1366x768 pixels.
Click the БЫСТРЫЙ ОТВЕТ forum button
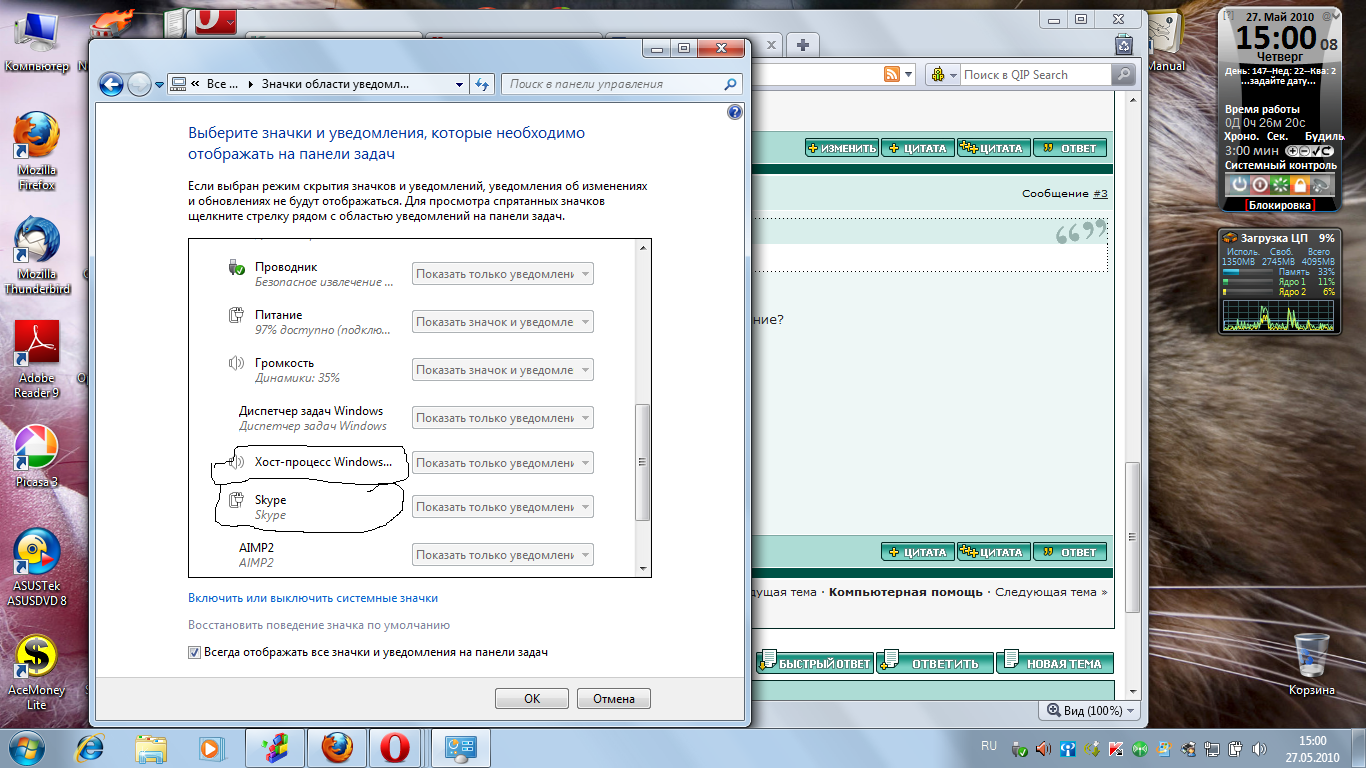click(x=815, y=663)
